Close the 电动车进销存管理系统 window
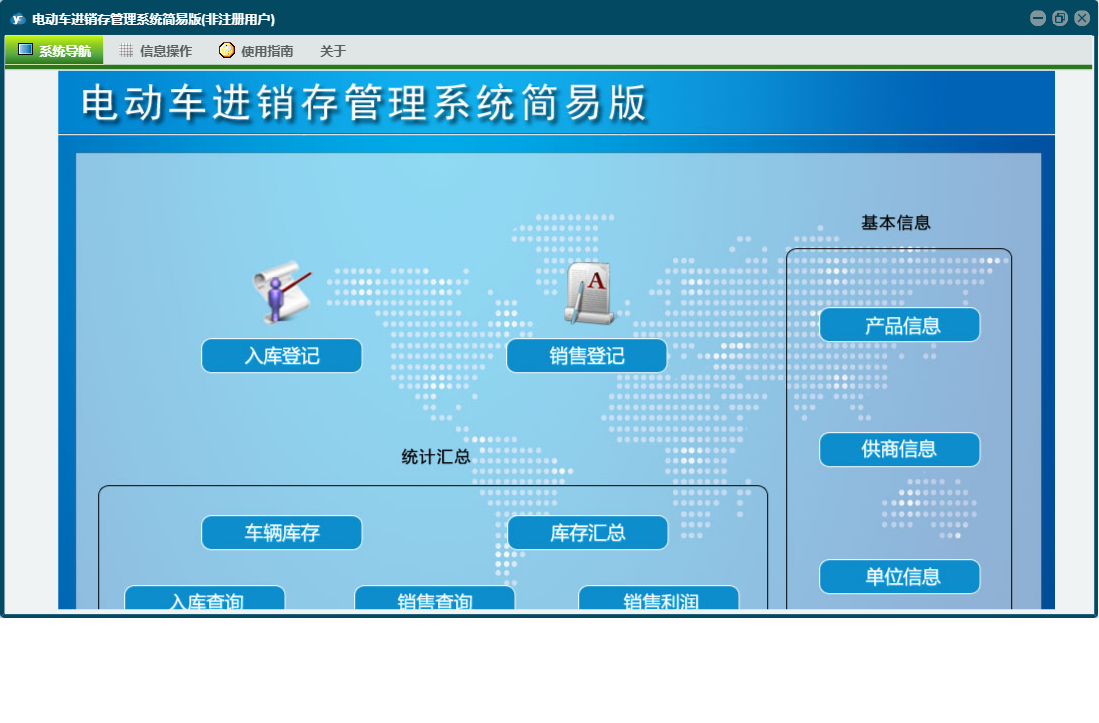Viewport: 1099px width, 723px height. click(x=1081, y=18)
